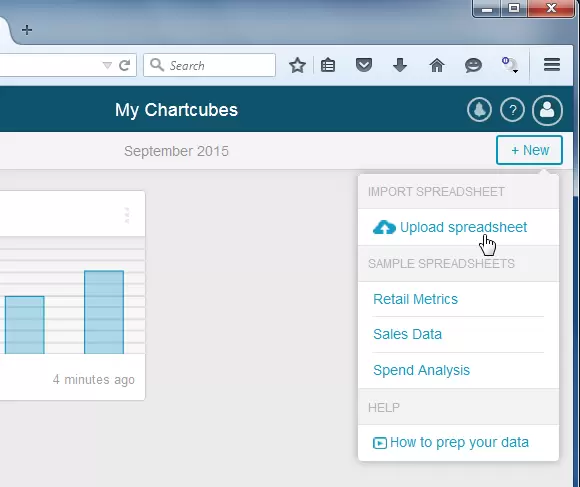Expand the address bar history dropdown
580x487 pixels.
point(107,65)
